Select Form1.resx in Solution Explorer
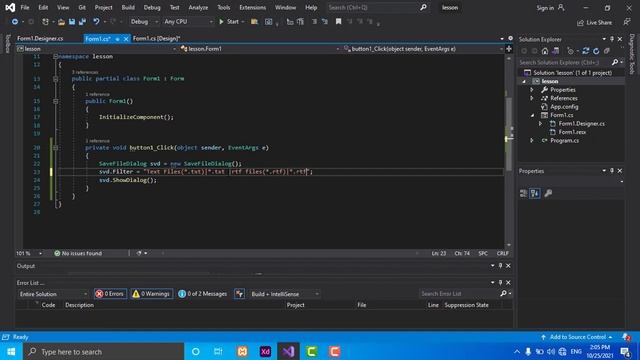 coord(572,132)
